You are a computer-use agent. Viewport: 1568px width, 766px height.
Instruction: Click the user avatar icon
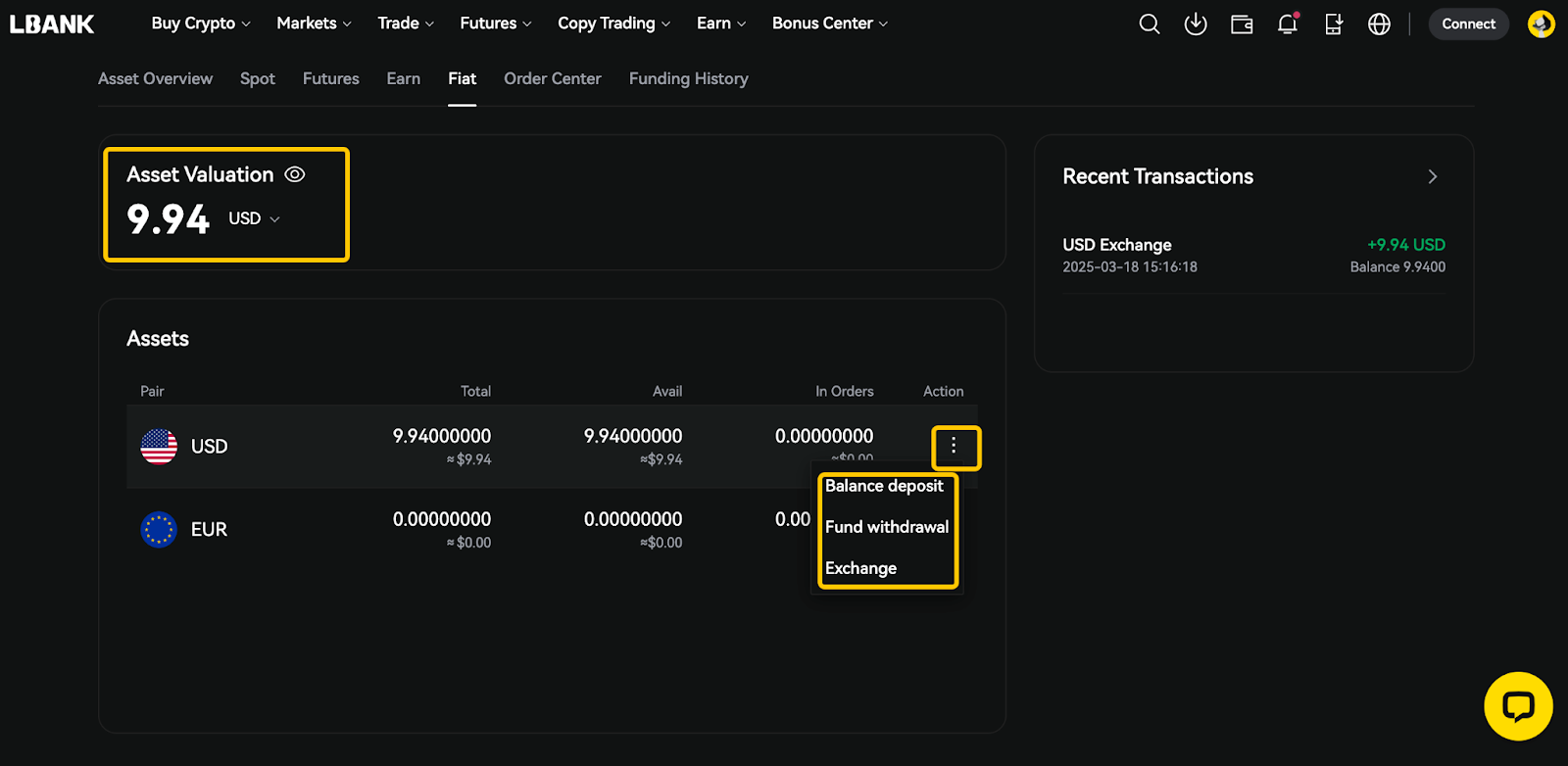tap(1542, 24)
